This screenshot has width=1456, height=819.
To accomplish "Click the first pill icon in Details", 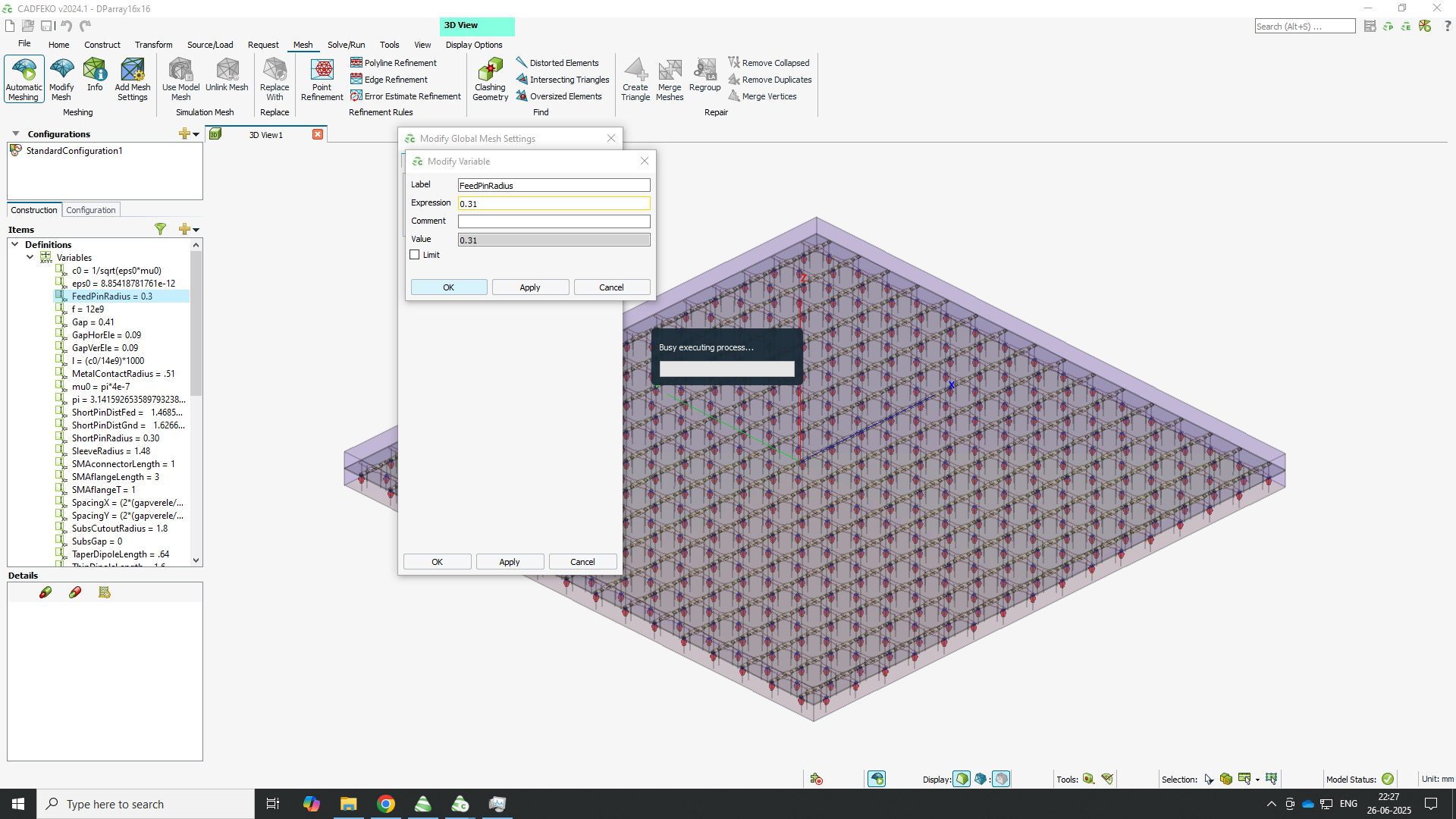I will pos(45,592).
